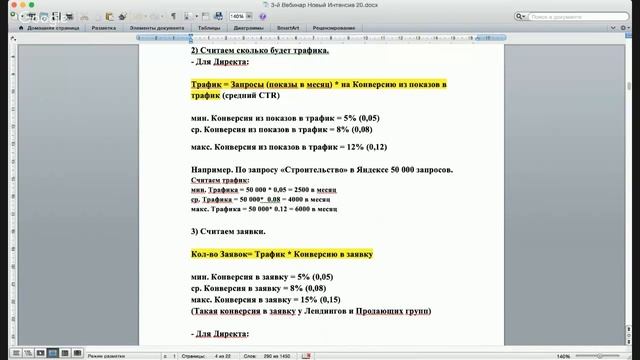Image resolution: width=640 pixels, height=360 pixels.
Task: Select the Format Painter brush icon
Action: (x=122, y=16)
